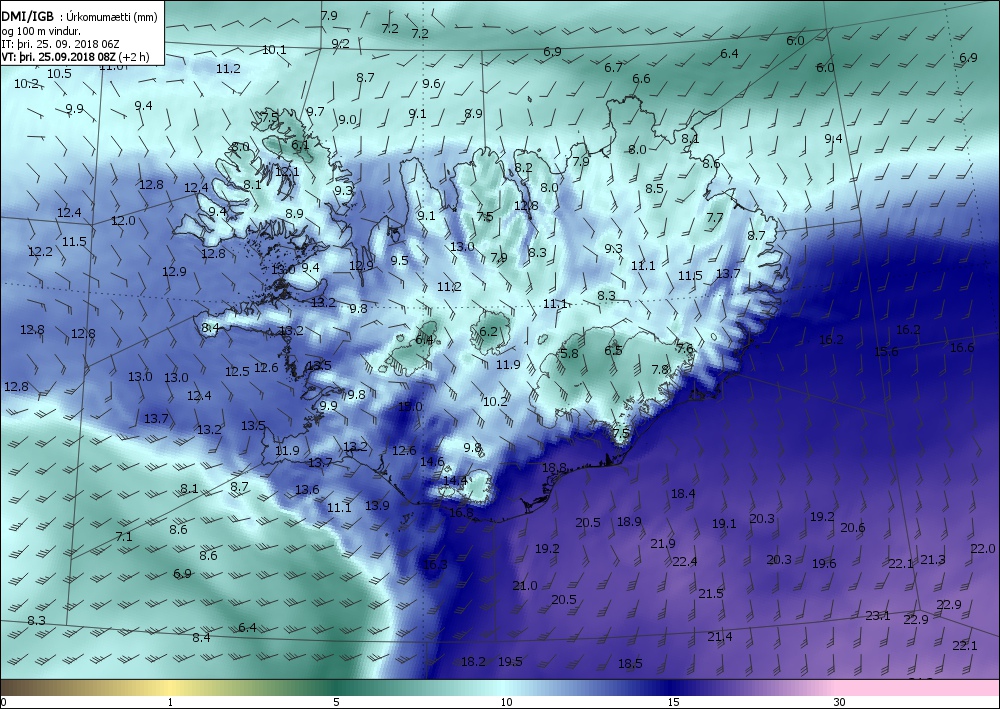The height and width of the screenshot is (709, 1000).
Task: Click the value 9.5 on the map
Action: click(x=399, y=260)
